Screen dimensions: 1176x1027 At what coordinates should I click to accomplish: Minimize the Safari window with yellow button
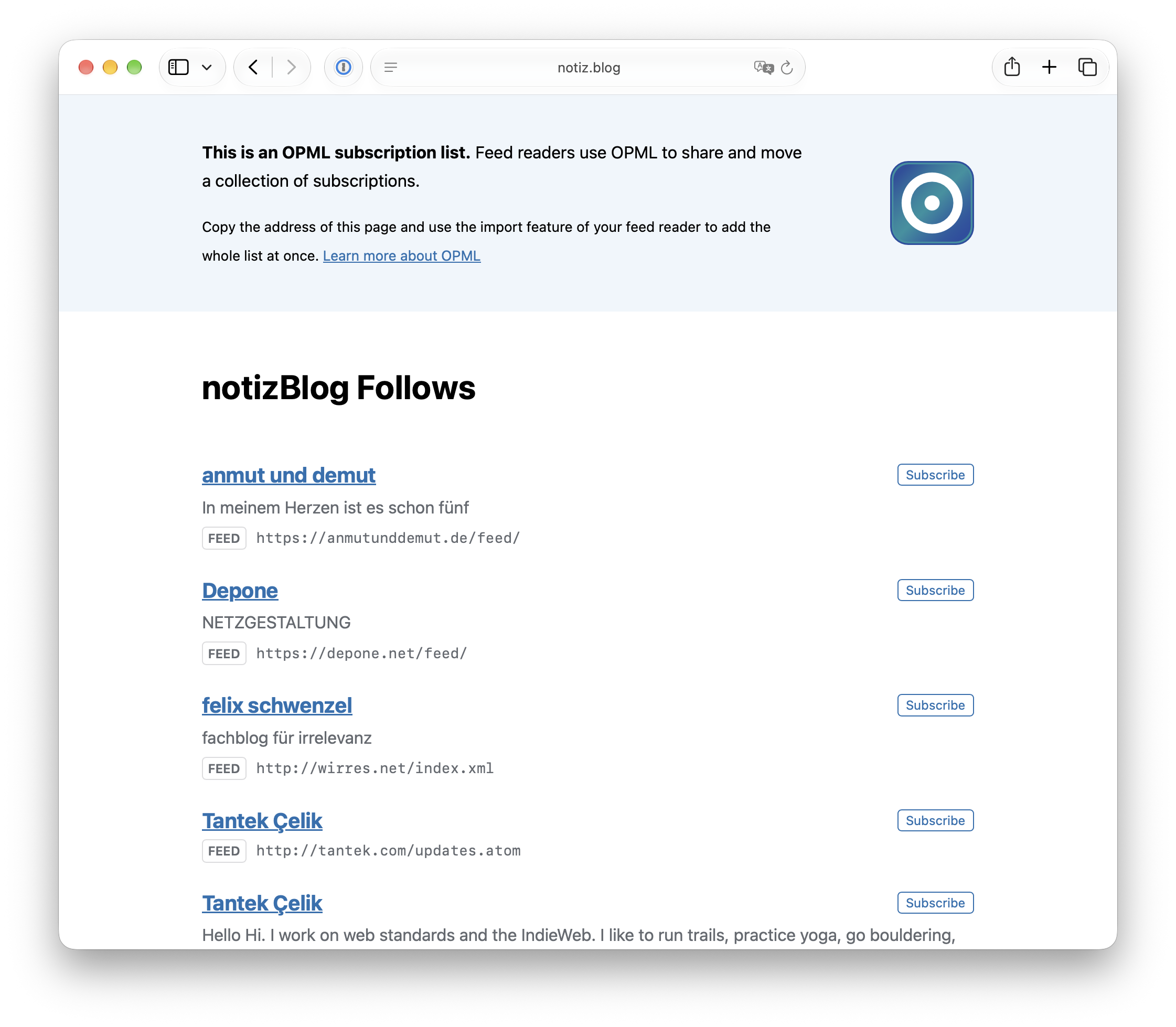[x=110, y=67]
